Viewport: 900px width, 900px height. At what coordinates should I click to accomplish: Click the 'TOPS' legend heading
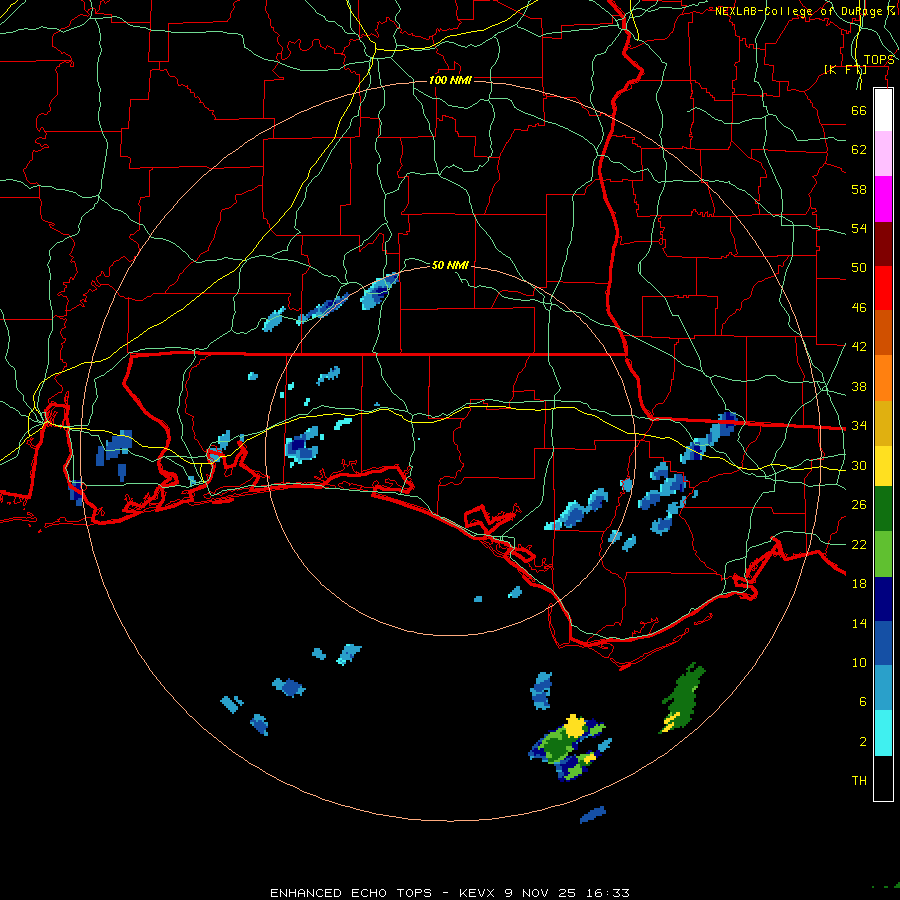pos(879,60)
